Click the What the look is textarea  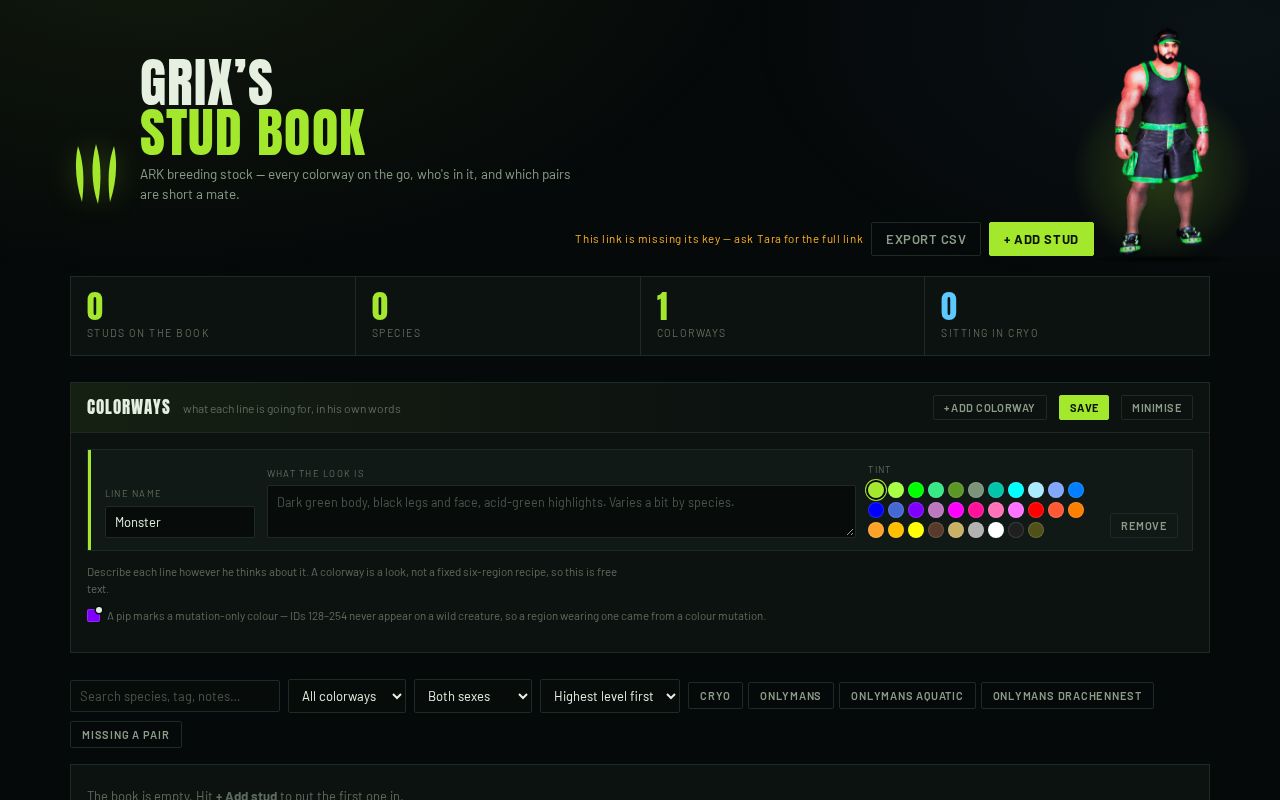coord(561,511)
